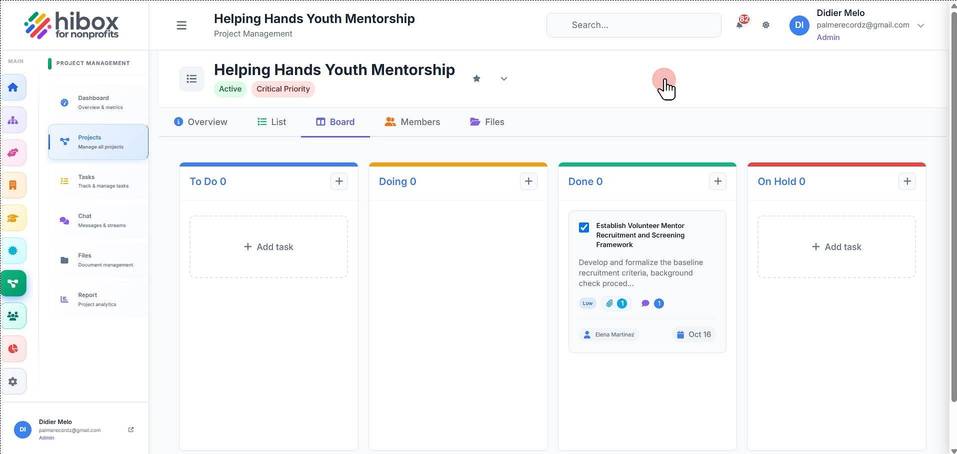Star the Helping Hands Youth Mentorship project
The width and height of the screenshot is (957, 454).
[x=477, y=79]
